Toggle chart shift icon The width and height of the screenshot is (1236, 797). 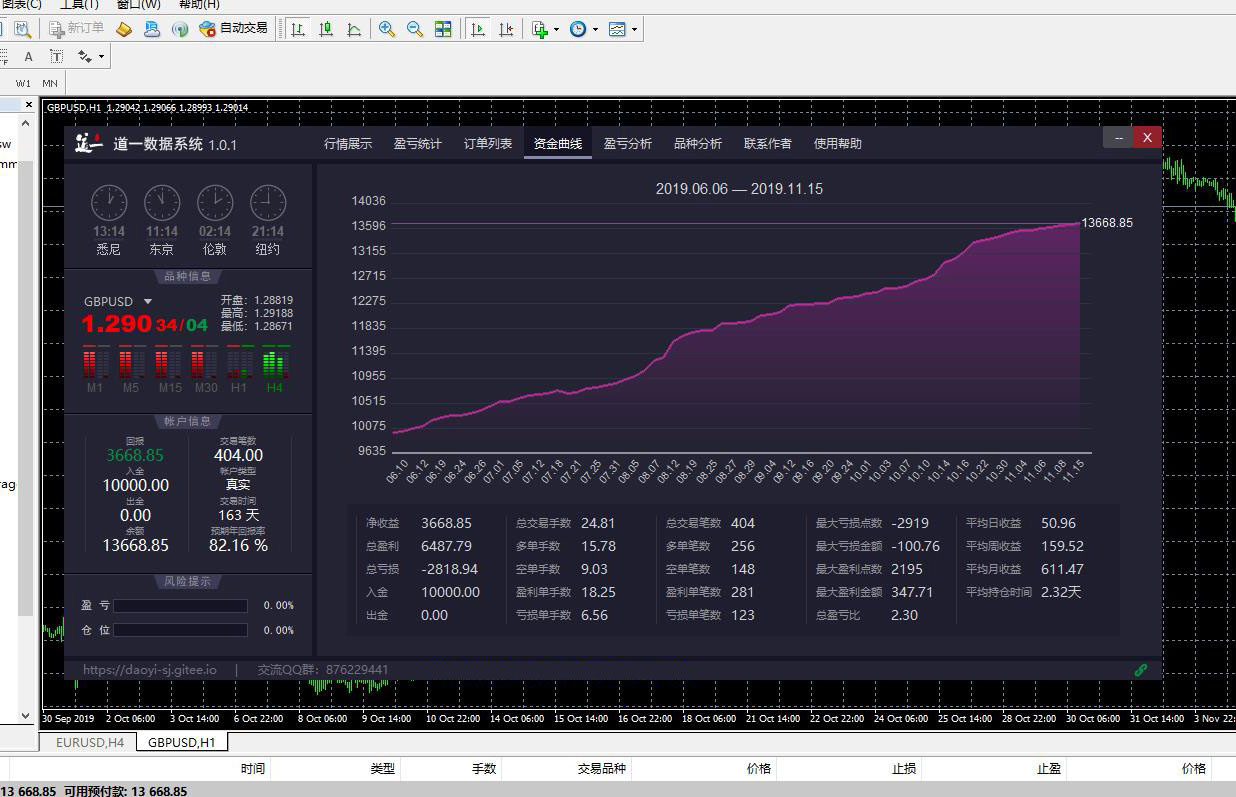[x=508, y=29]
